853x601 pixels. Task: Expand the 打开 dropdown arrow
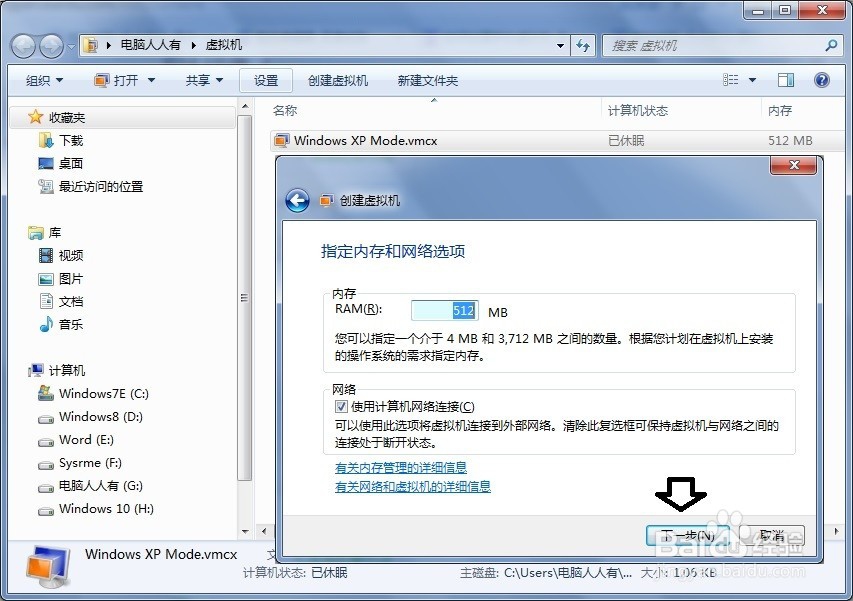pos(151,80)
